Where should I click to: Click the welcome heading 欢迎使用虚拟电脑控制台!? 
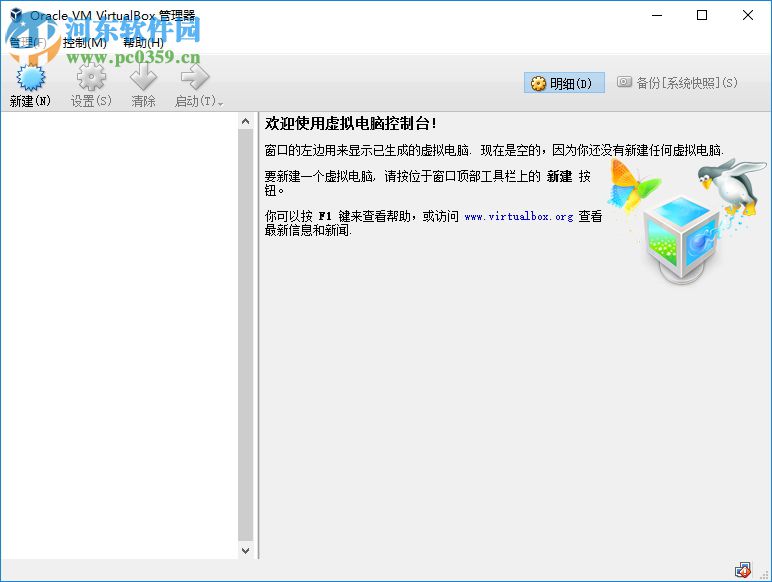(351, 124)
